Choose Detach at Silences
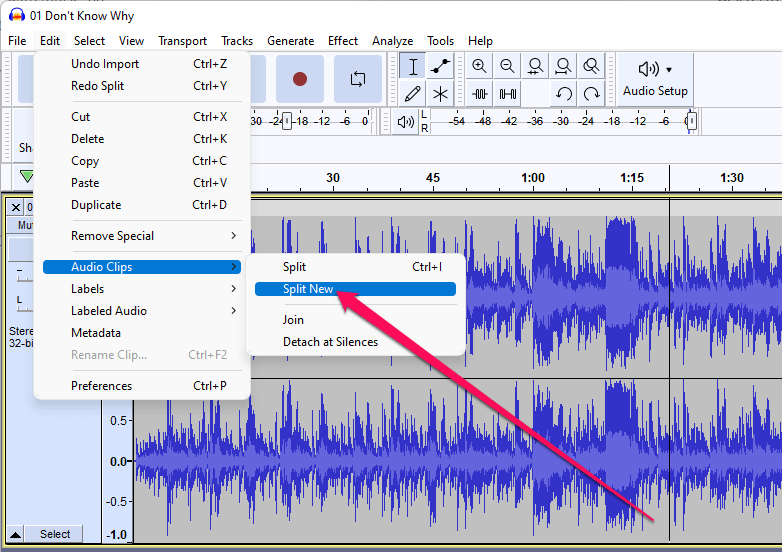 355,342
